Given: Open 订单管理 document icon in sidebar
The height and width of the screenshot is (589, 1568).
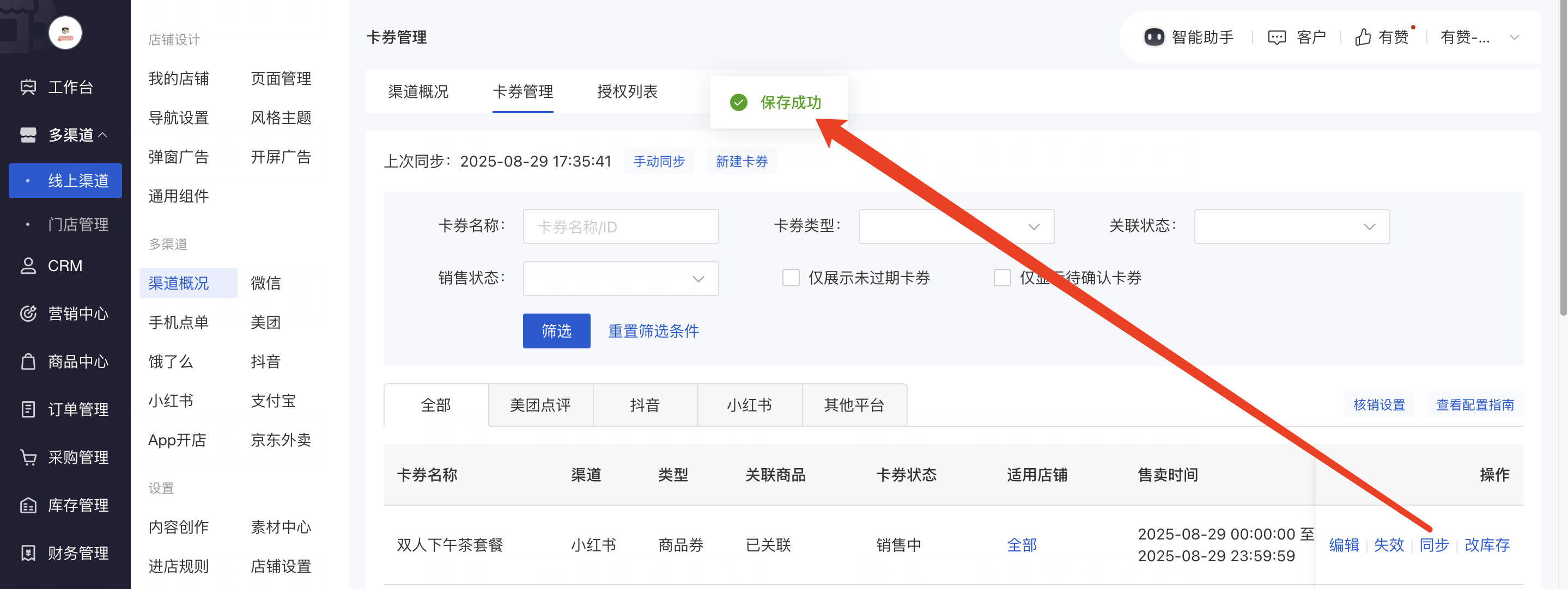Looking at the screenshot, I should click(28, 409).
